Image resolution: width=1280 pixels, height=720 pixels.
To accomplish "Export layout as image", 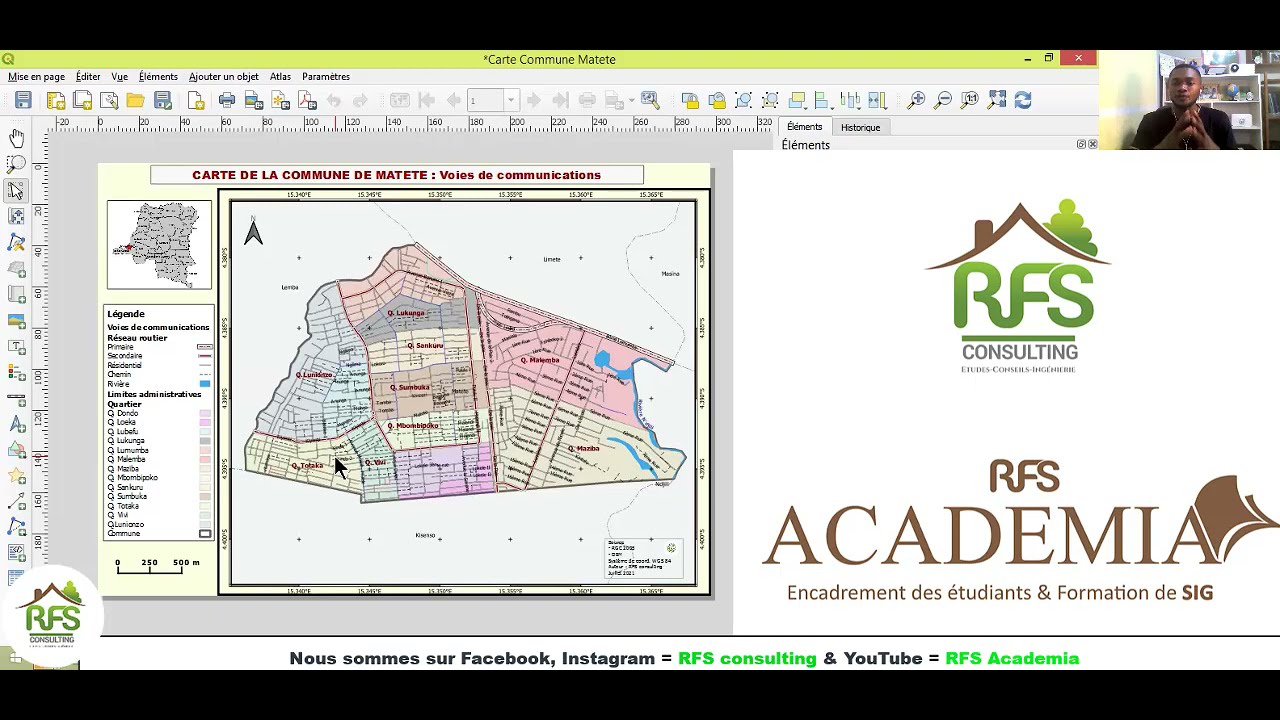I will tap(254, 100).
